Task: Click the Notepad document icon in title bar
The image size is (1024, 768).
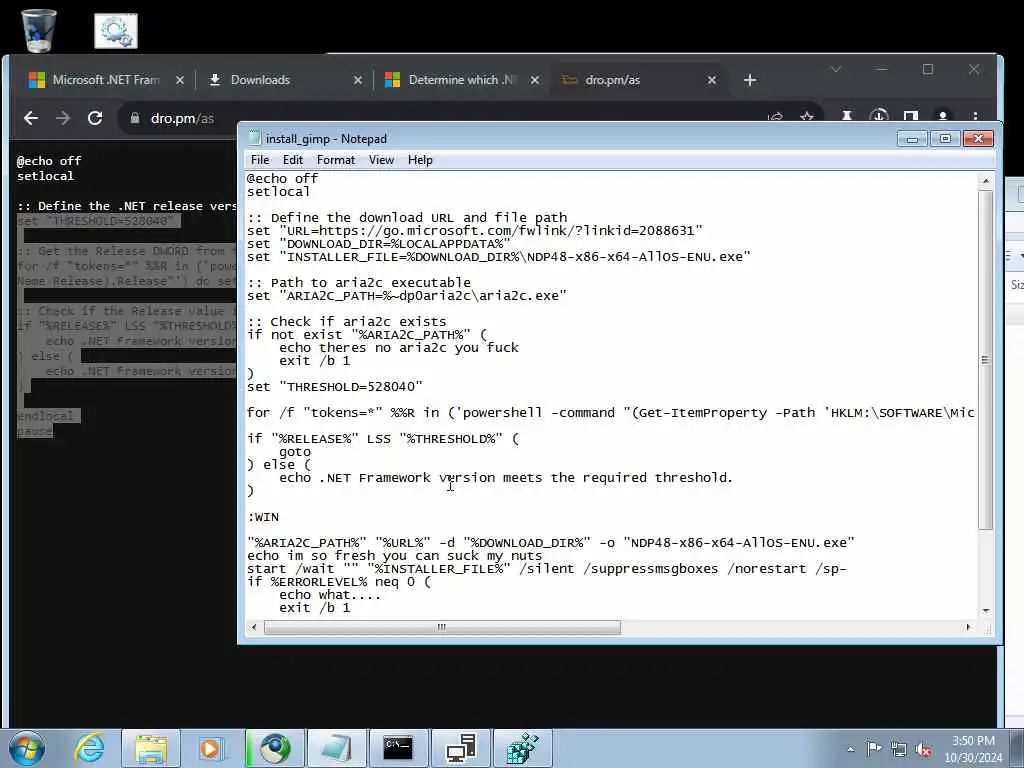Action: [x=254, y=138]
